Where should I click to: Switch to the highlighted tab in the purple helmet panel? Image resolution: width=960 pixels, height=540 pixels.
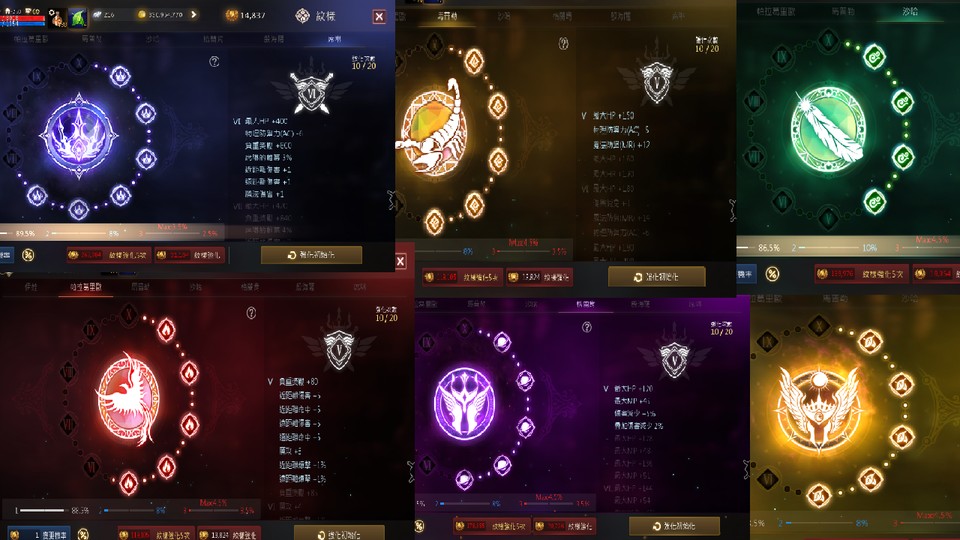[585, 304]
